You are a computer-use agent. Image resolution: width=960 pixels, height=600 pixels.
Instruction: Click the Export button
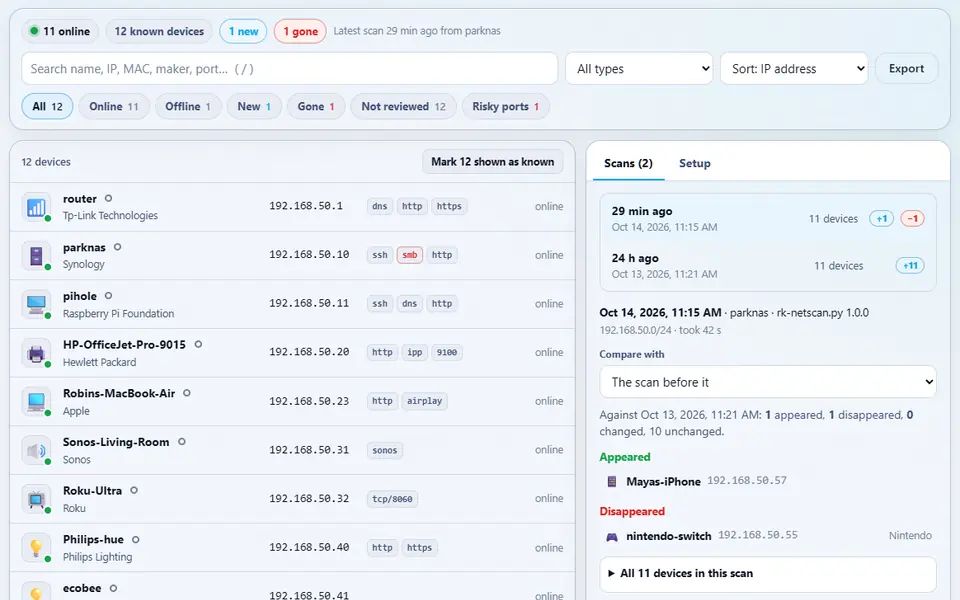[x=906, y=69]
